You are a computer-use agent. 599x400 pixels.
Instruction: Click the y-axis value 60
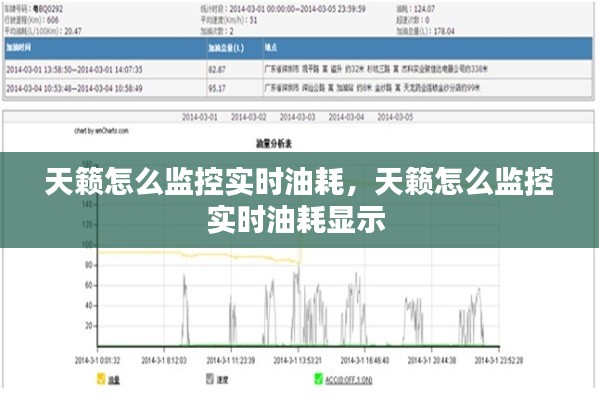click(89, 285)
